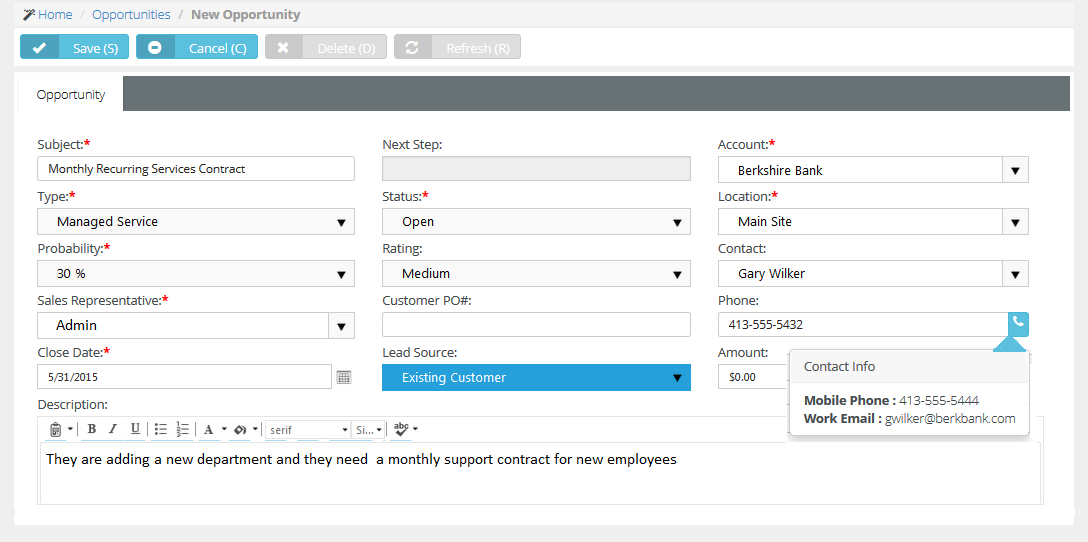Click the Cancel (C) button
The image size is (1088, 542).
click(x=196, y=48)
